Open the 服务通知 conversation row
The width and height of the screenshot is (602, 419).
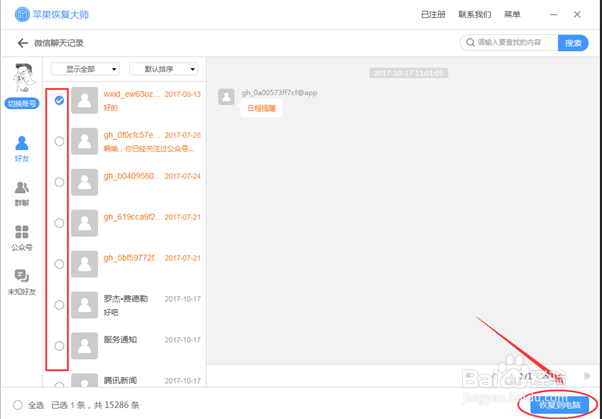[125, 346]
